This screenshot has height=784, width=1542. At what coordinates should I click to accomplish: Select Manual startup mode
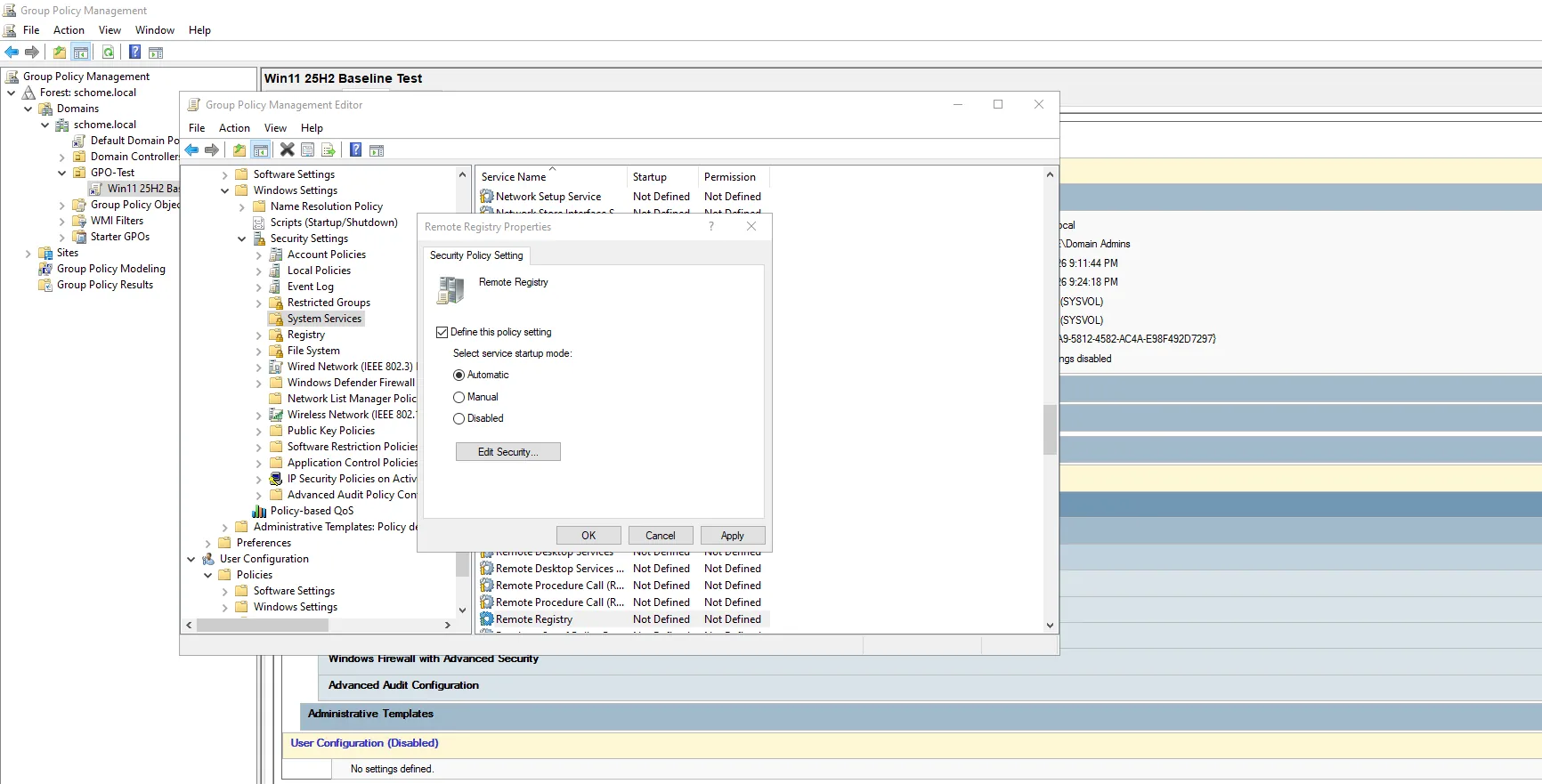(459, 397)
